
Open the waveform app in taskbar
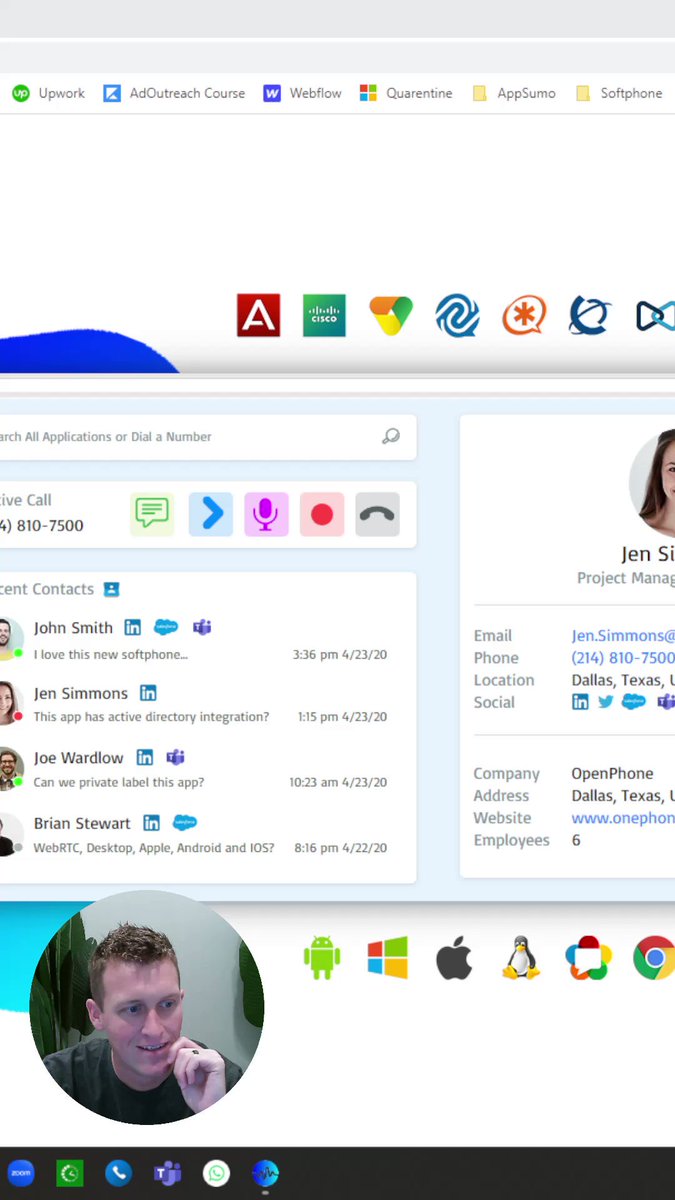pyautogui.click(x=265, y=1172)
